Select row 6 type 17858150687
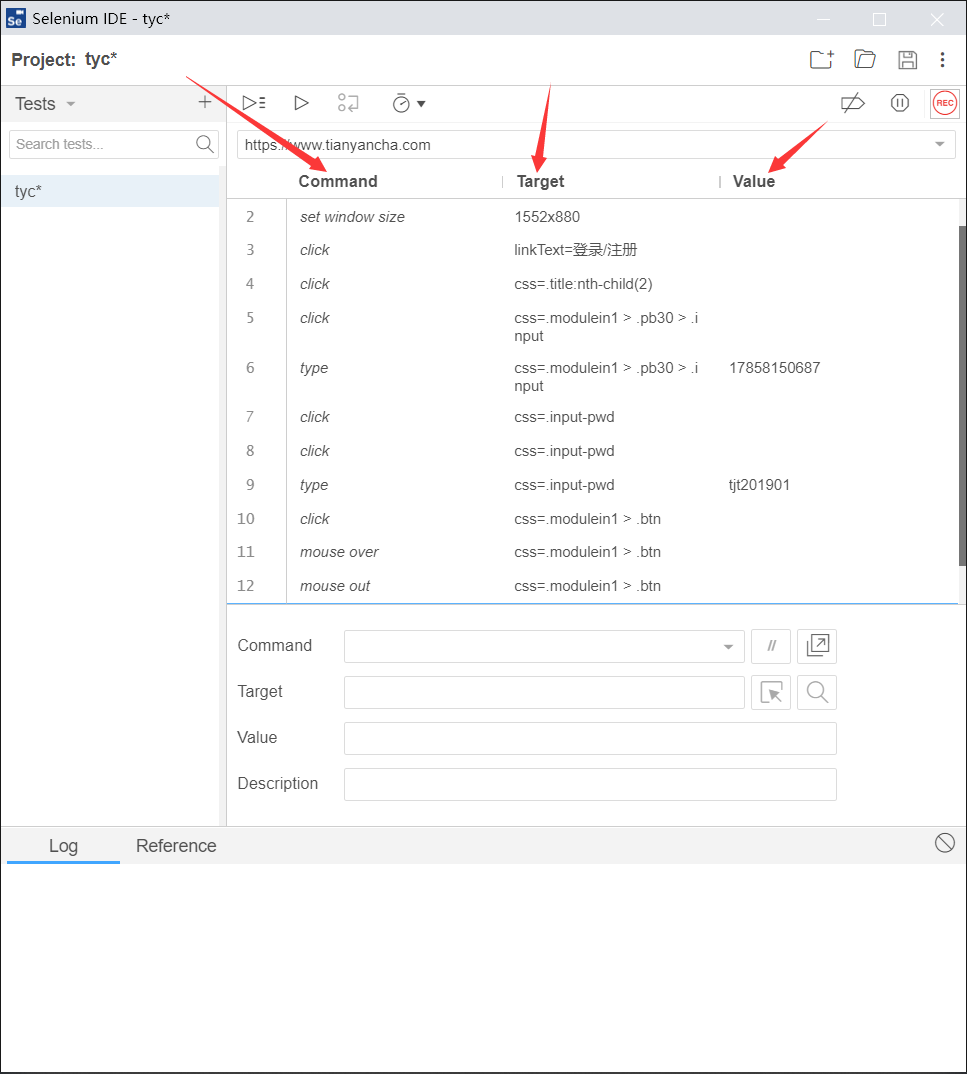This screenshot has width=967, height=1074. [x=593, y=376]
